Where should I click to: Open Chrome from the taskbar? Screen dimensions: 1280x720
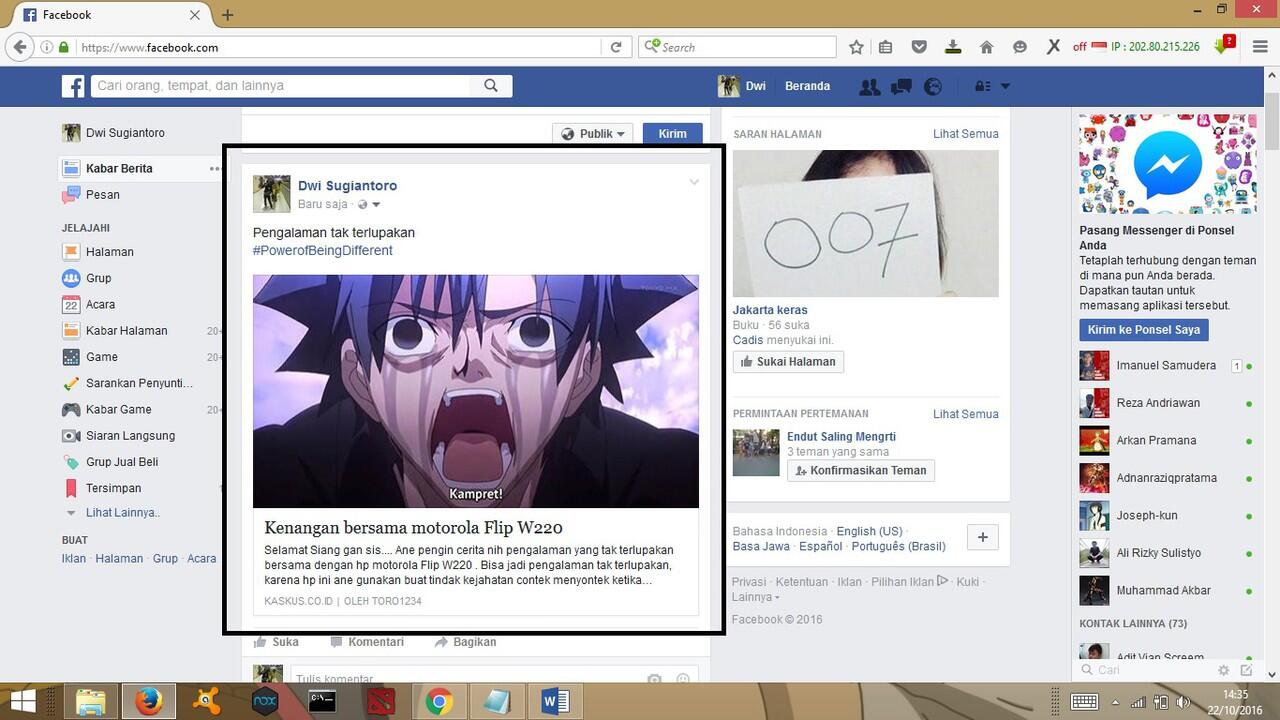tap(438, 702)
